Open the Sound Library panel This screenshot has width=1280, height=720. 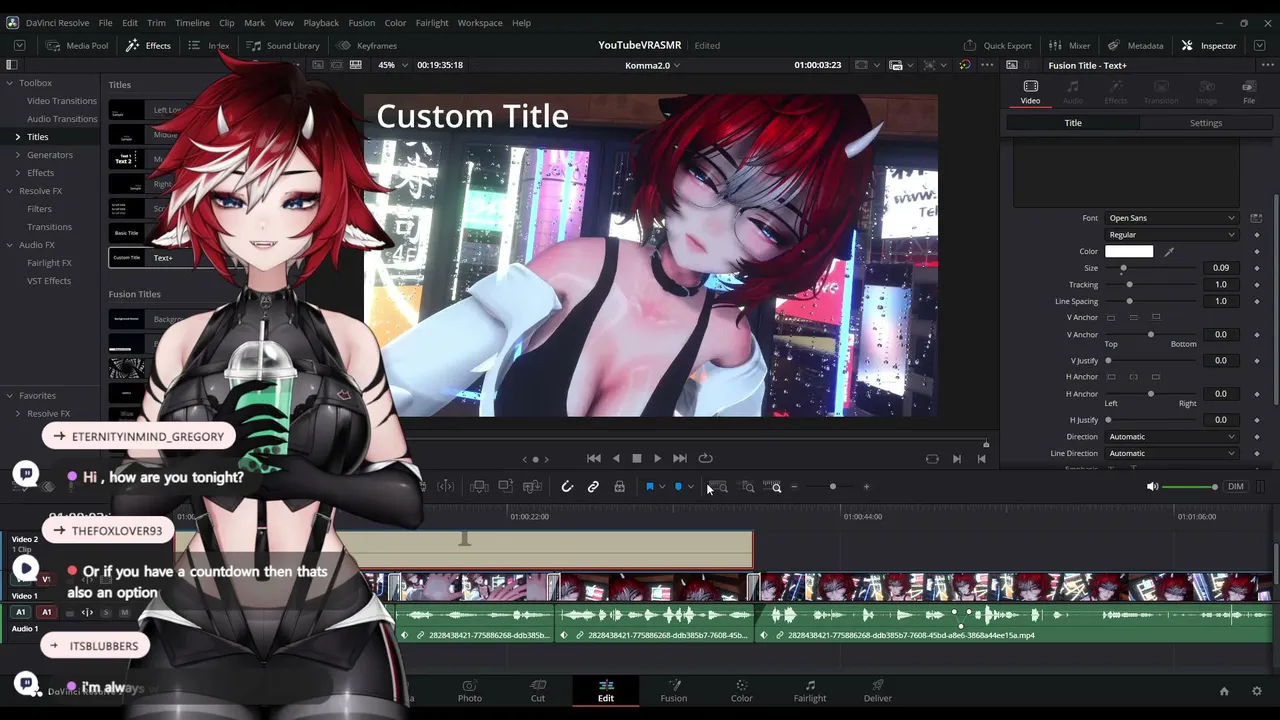pos(283,45)
